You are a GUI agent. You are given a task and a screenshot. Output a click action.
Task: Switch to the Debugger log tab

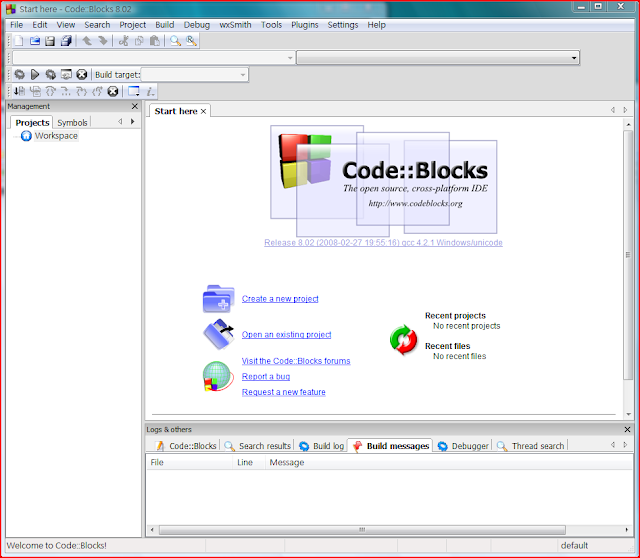point(463,446)
